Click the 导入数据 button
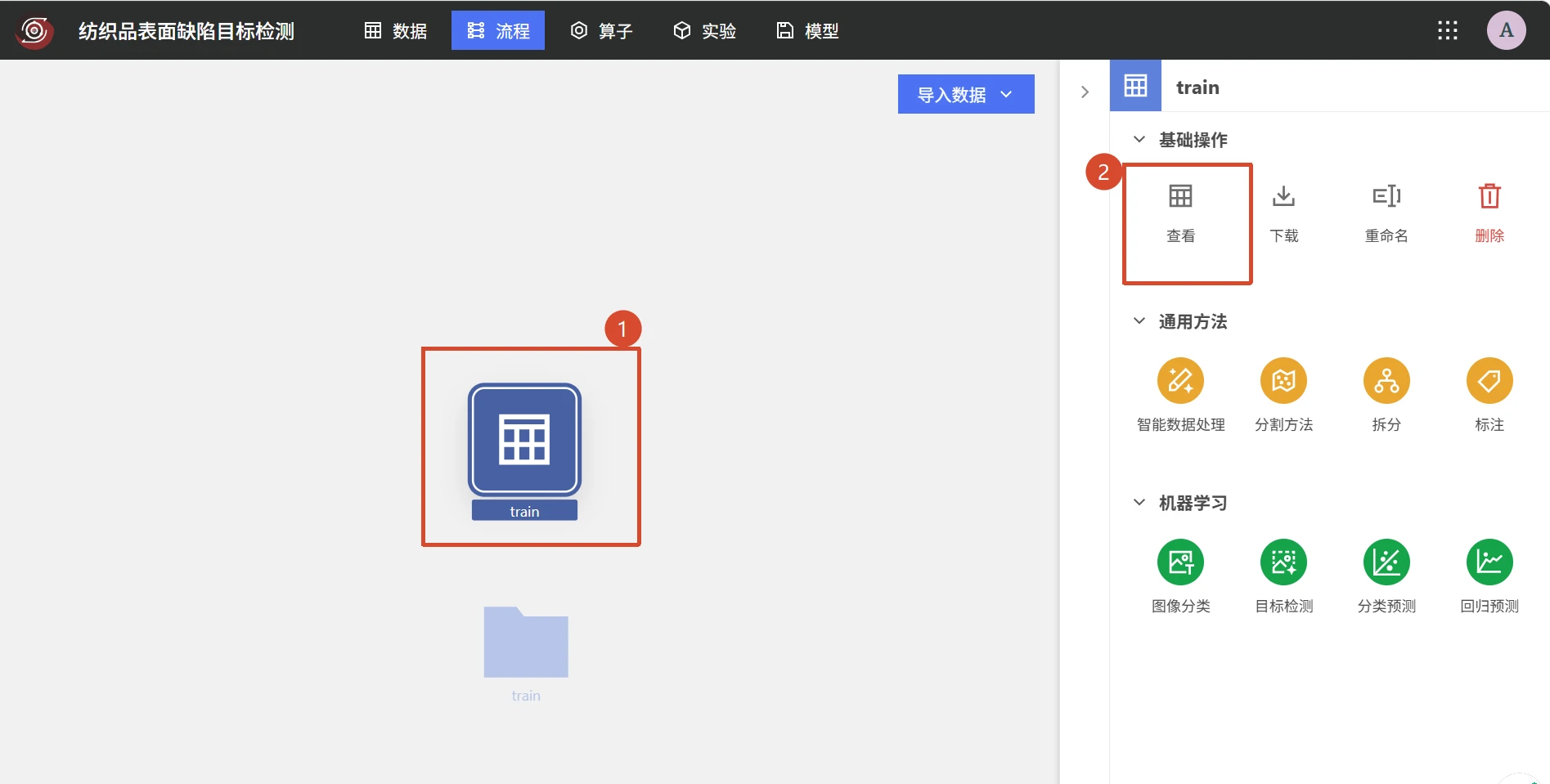 [966, 94]
